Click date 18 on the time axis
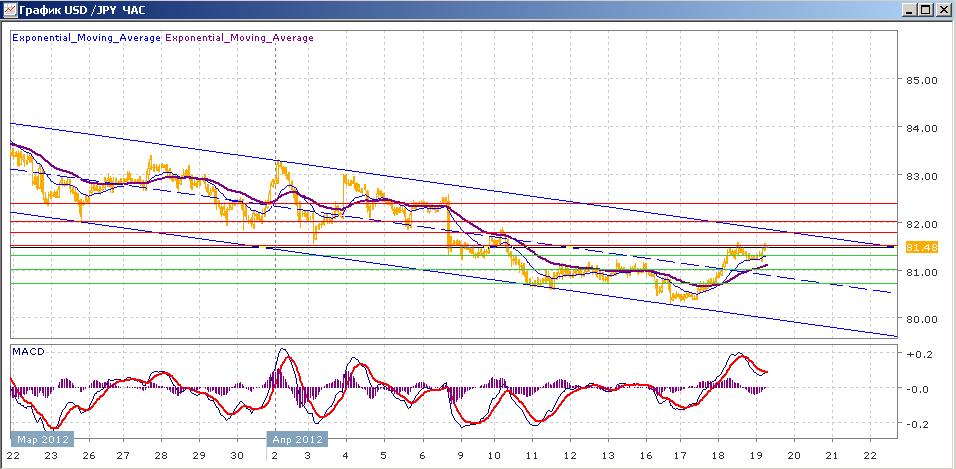Image resolution: width=956 pixels, height=469 pixels. (718, 456)
